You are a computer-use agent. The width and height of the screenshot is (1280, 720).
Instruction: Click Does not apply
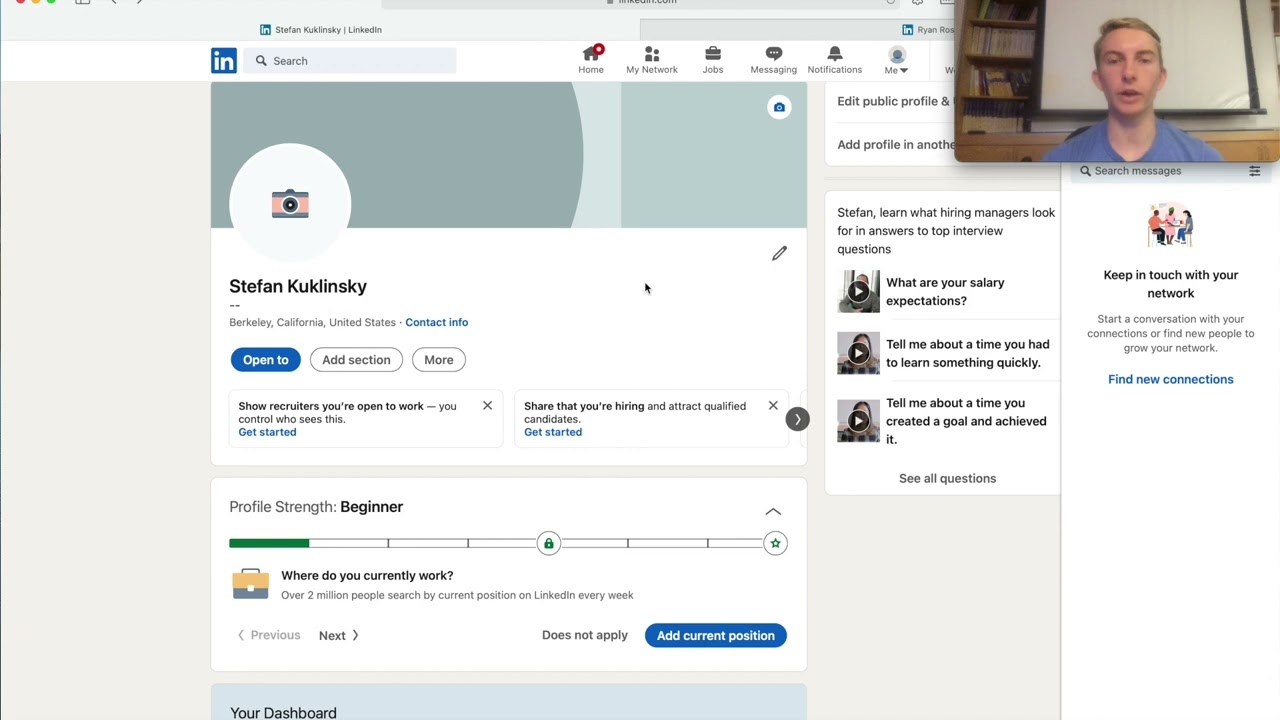[585, 635]
